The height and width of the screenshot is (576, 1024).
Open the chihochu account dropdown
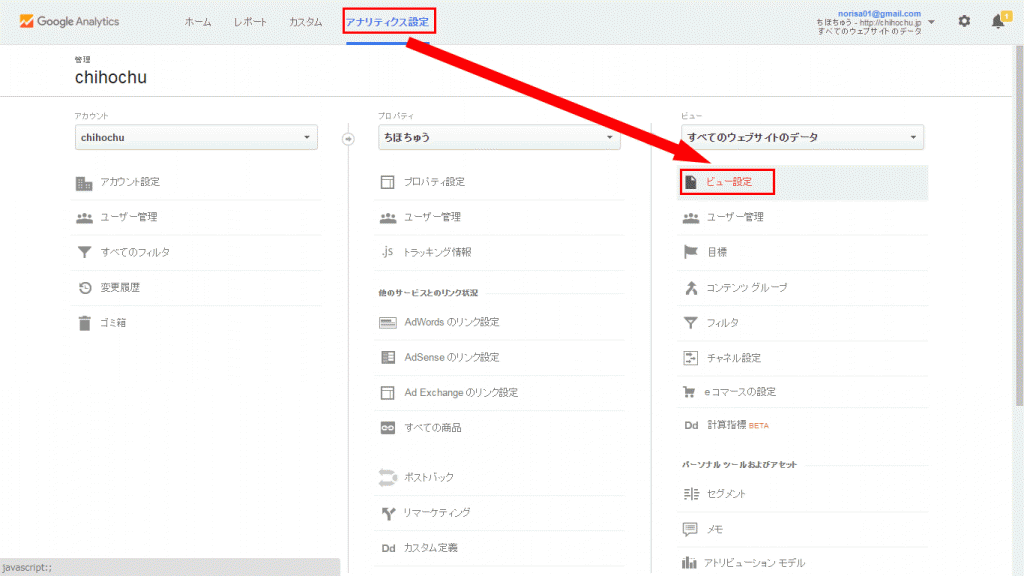click(x=195, y=137)
